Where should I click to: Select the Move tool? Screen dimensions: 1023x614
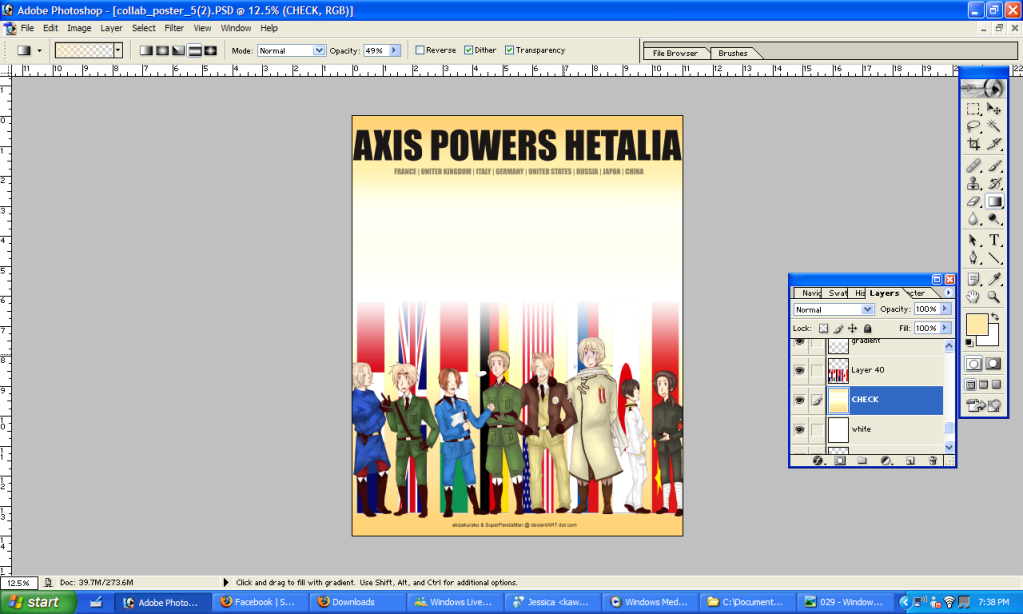pyautogui.click(x=994, y=108)
